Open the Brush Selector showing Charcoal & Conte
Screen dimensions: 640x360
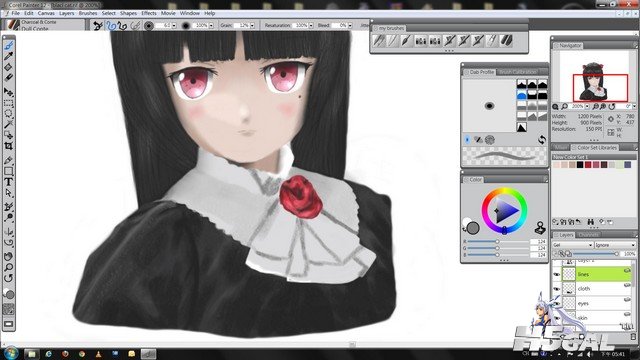[x=44, y=25]
